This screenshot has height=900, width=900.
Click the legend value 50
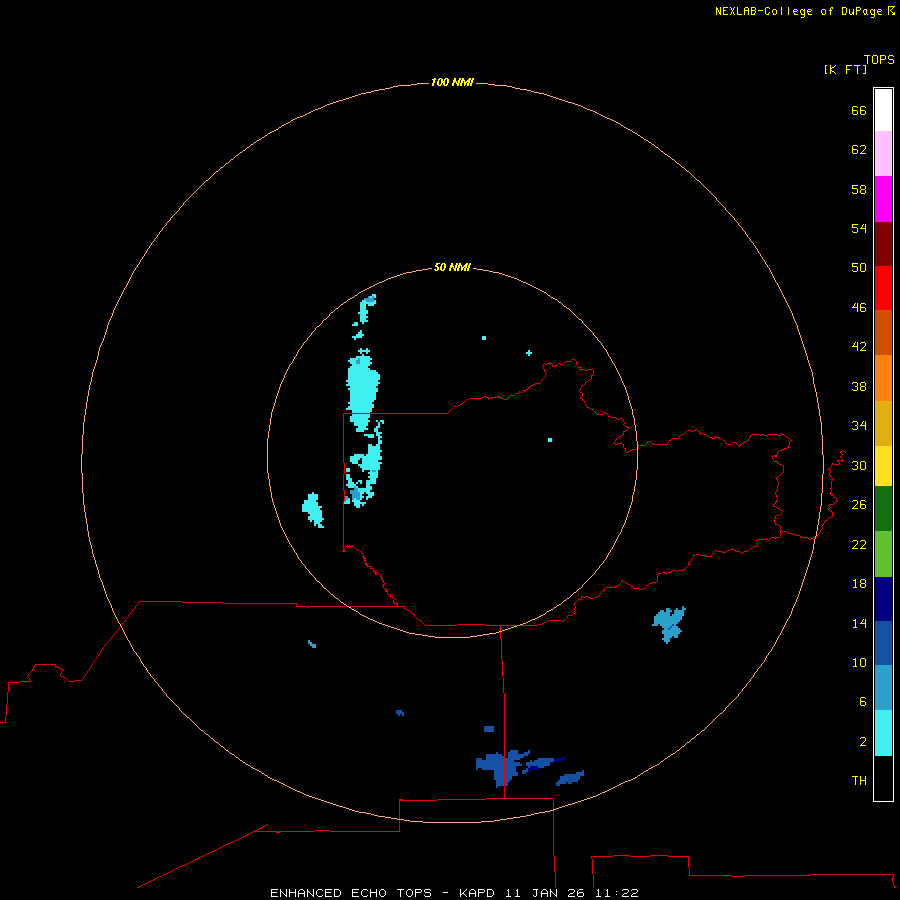point(859,267)
